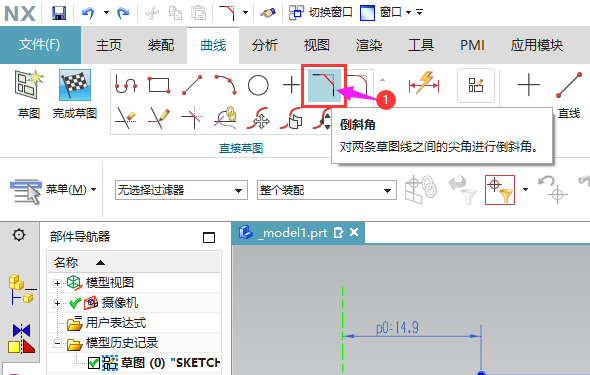Image resolution: width=590 pixels, height=375 pixels.
Task: Open dropdown arrow next to snap filter icon
Action: pyautogui.click(x=525, y=189)
